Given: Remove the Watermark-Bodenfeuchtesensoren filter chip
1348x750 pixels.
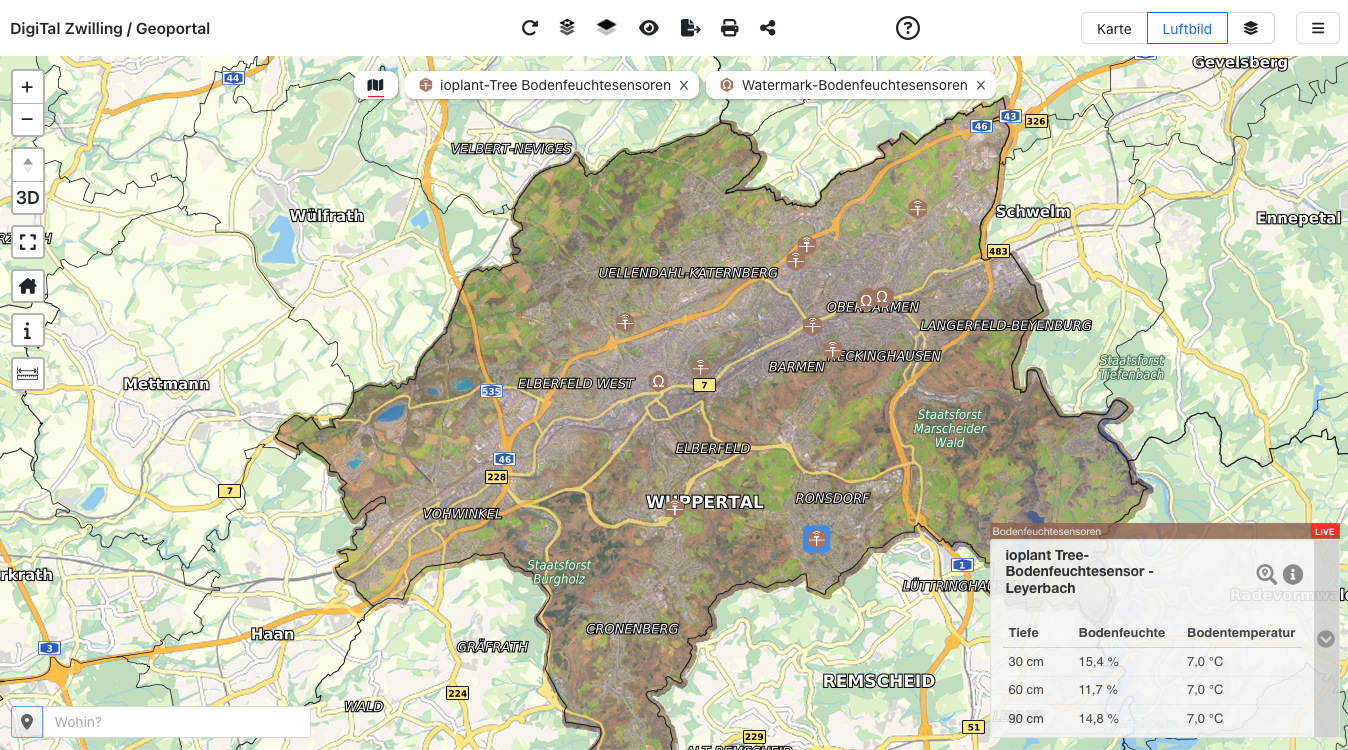Looking at the screenshot, I should coord(980,85).
